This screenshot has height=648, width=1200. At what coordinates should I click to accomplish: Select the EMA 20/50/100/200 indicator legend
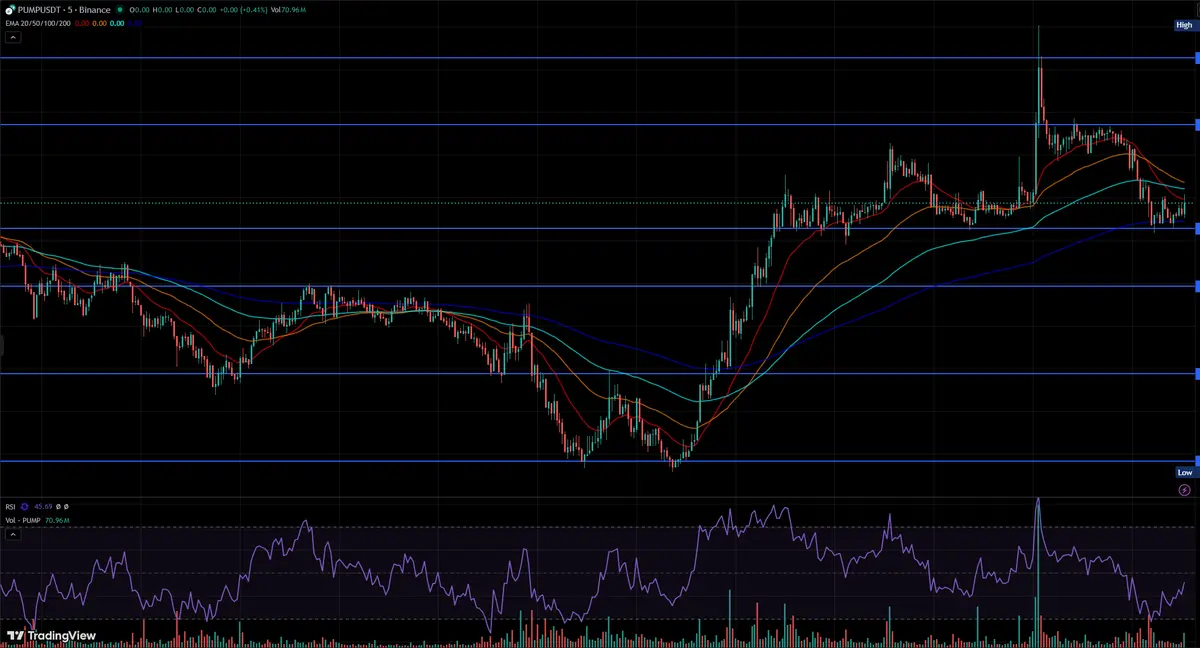pyautogui.click(x=38, y=23)
